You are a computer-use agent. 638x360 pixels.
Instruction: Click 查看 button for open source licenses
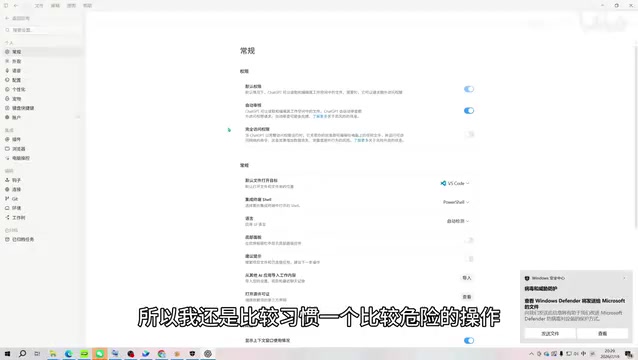point(467,297)
